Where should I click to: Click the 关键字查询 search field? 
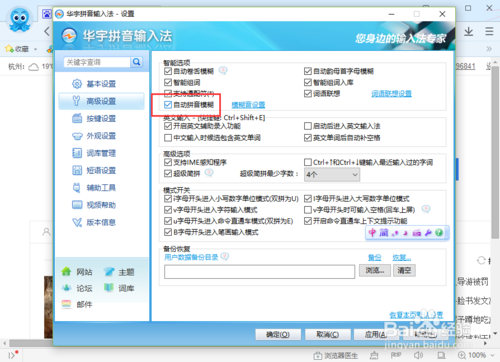click(x=97, y=62)
